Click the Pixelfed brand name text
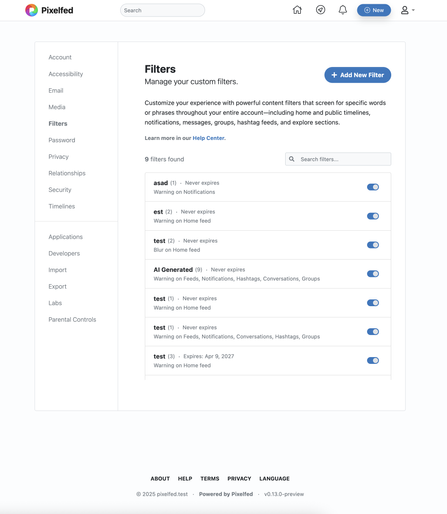Viewport: 447px width, 514px height. tap(57, 10)
